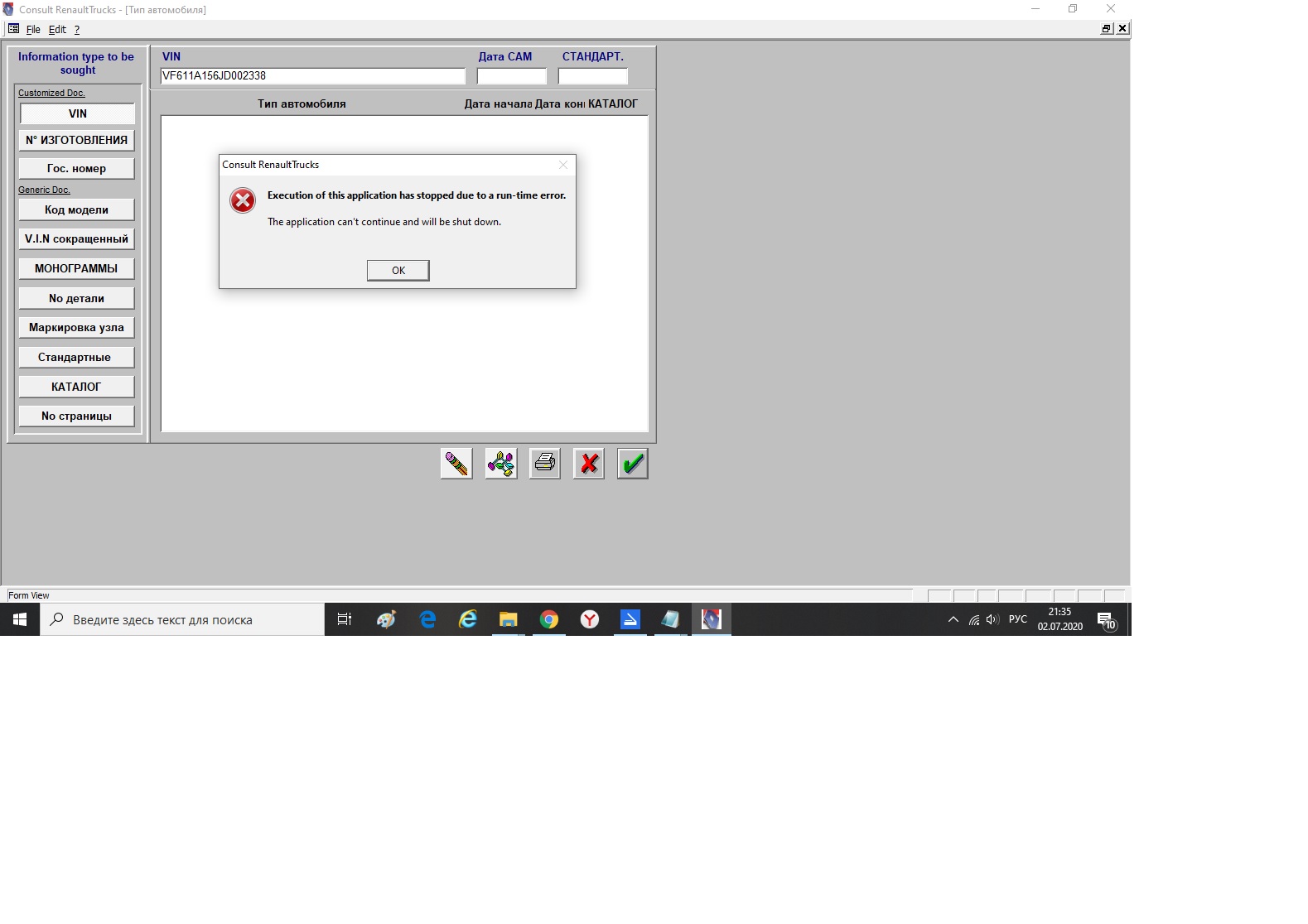Select the No детали button
This screenshot has height=924, width=1308.
(x=77, y=298)
